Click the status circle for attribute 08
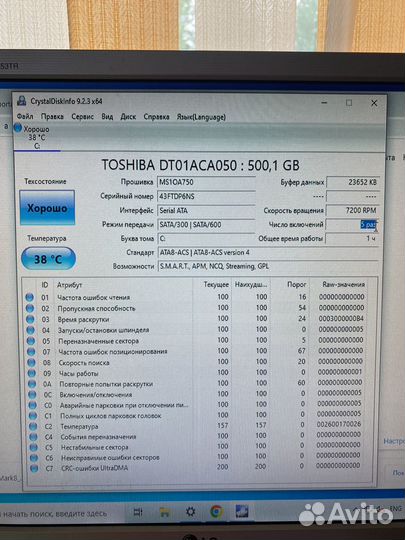 tap(32, 362)
